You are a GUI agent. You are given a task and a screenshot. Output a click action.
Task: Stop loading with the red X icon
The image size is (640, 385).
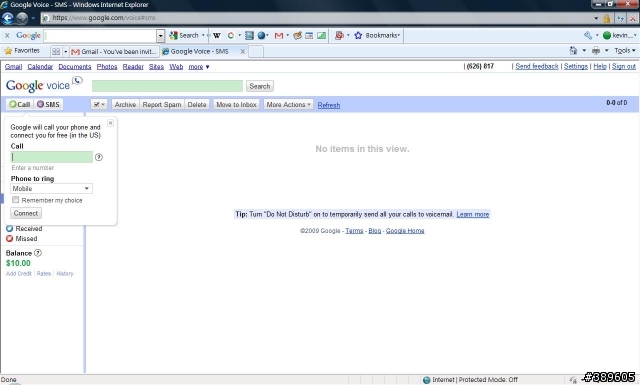[634, 18]
